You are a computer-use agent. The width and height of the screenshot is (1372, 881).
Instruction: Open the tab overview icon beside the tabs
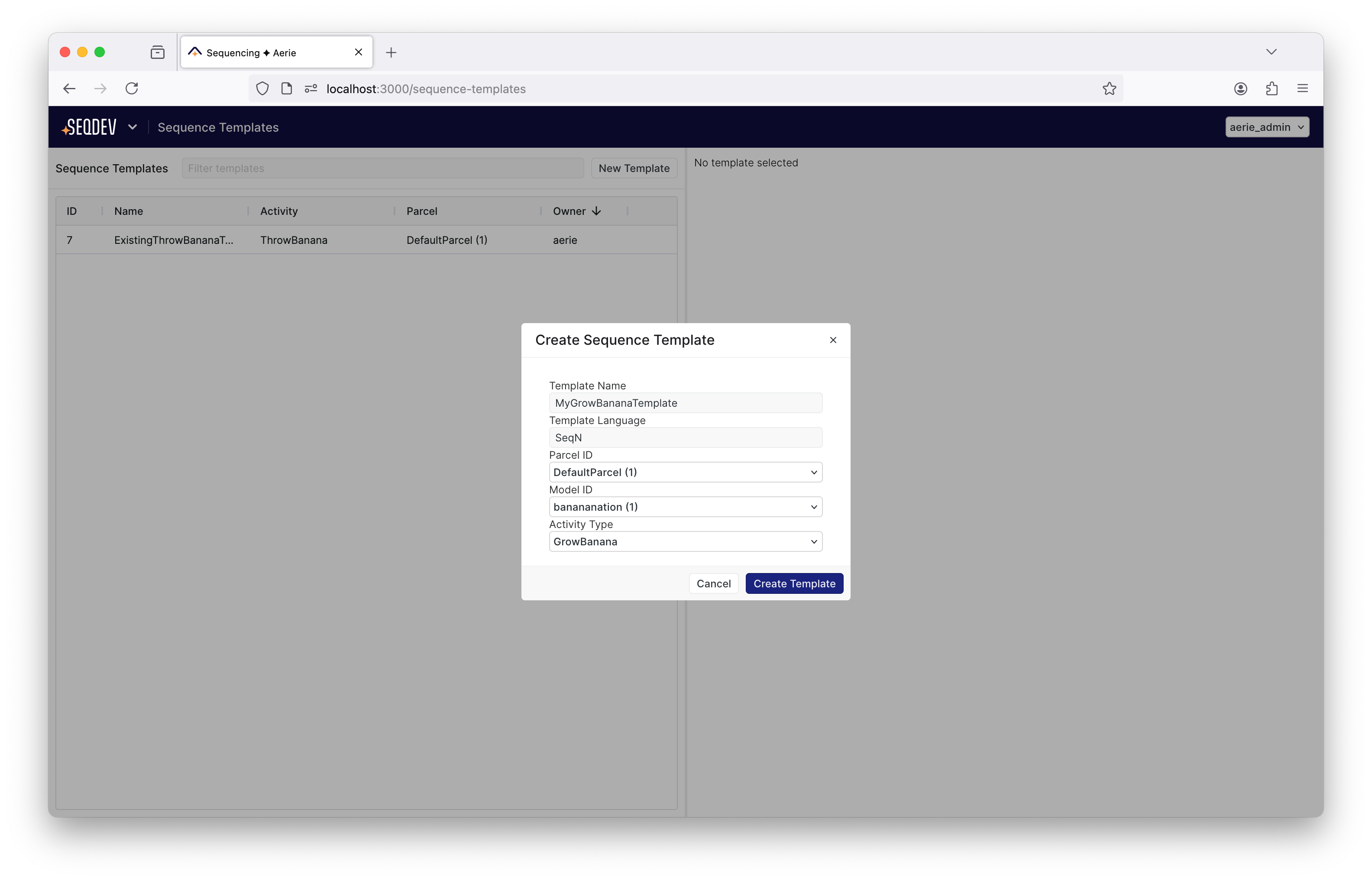coord(157,52)
